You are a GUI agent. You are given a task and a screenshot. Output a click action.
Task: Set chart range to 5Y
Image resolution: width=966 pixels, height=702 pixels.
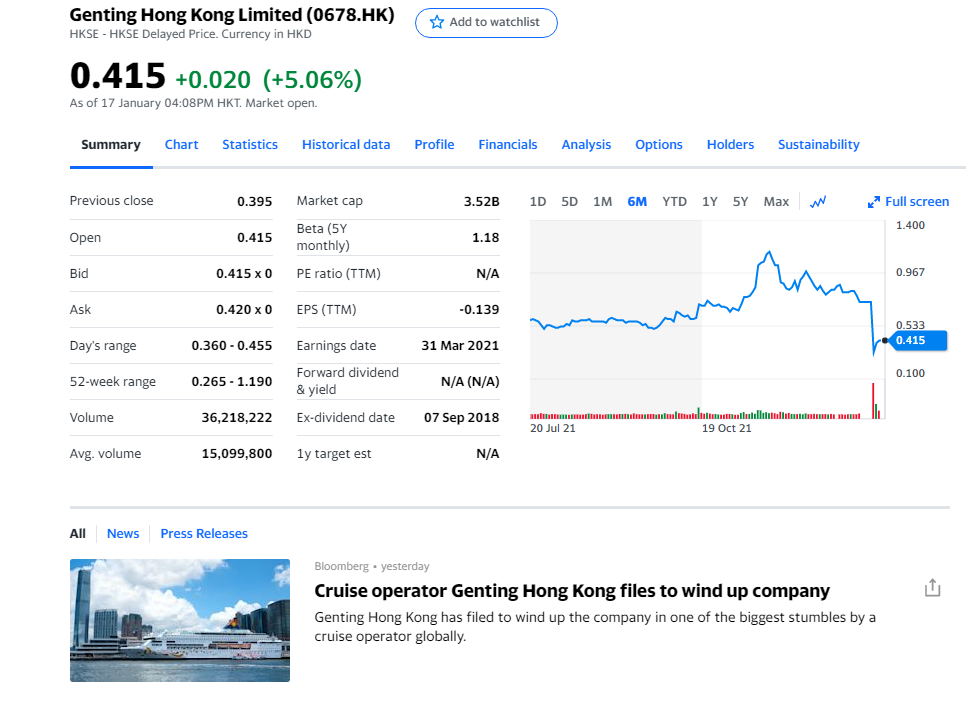(740, 202)
